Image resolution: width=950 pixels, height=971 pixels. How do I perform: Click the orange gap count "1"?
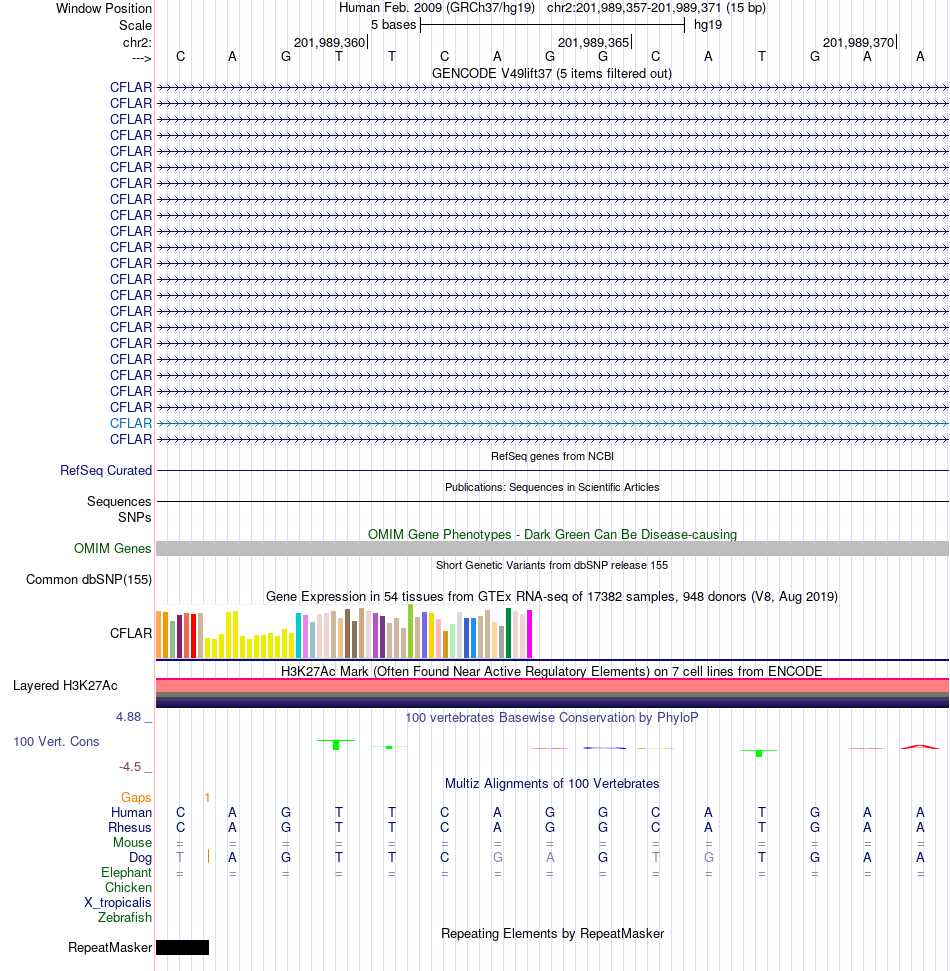207,798
